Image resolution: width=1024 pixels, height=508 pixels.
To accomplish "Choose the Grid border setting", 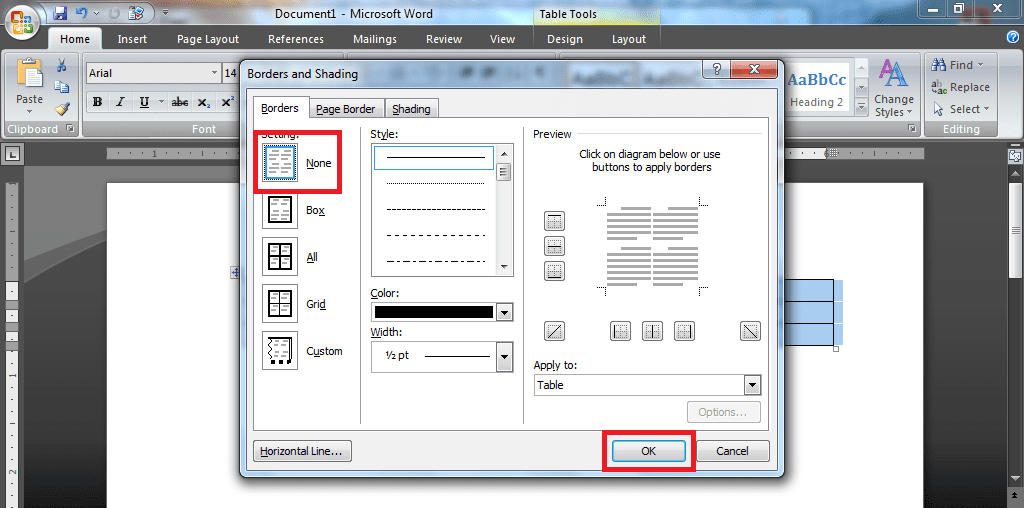I will click(x=280, y=304).
